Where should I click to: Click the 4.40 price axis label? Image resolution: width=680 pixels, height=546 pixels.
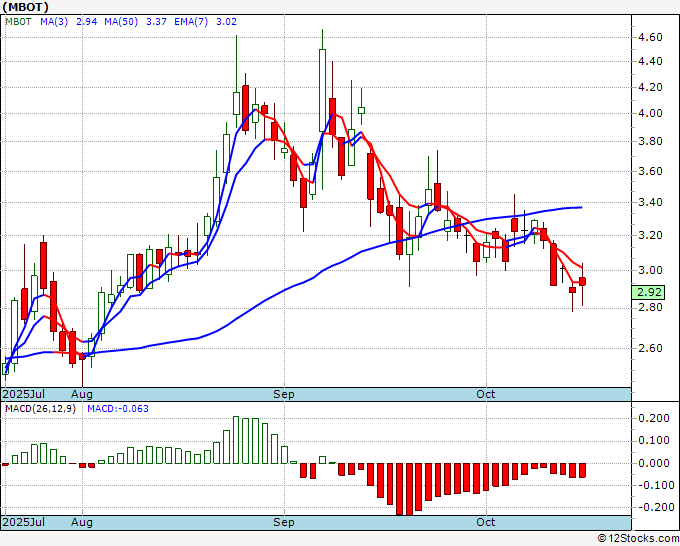650,62
